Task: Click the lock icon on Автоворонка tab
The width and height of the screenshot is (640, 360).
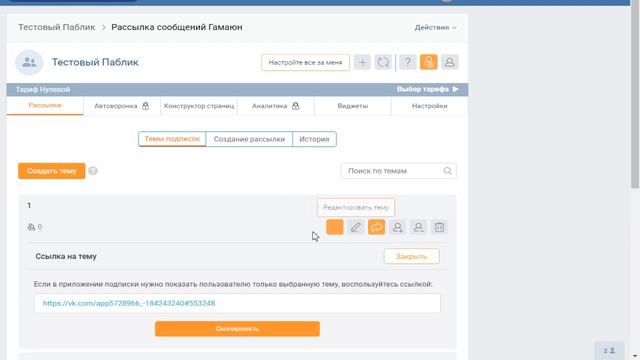Action: coord(145,106)
